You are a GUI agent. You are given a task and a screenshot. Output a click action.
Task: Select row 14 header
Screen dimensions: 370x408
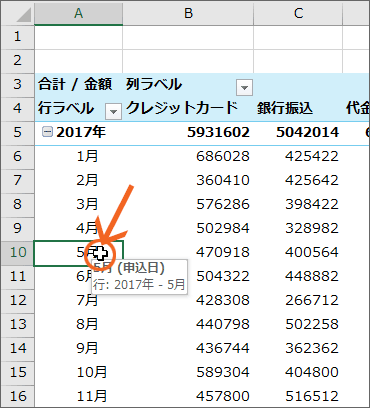click(17, 348)
